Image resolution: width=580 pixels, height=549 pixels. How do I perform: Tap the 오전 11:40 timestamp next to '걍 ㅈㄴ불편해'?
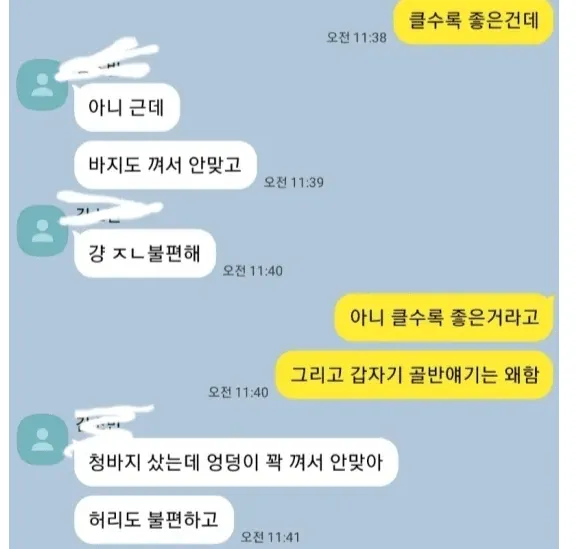(253, 271)
